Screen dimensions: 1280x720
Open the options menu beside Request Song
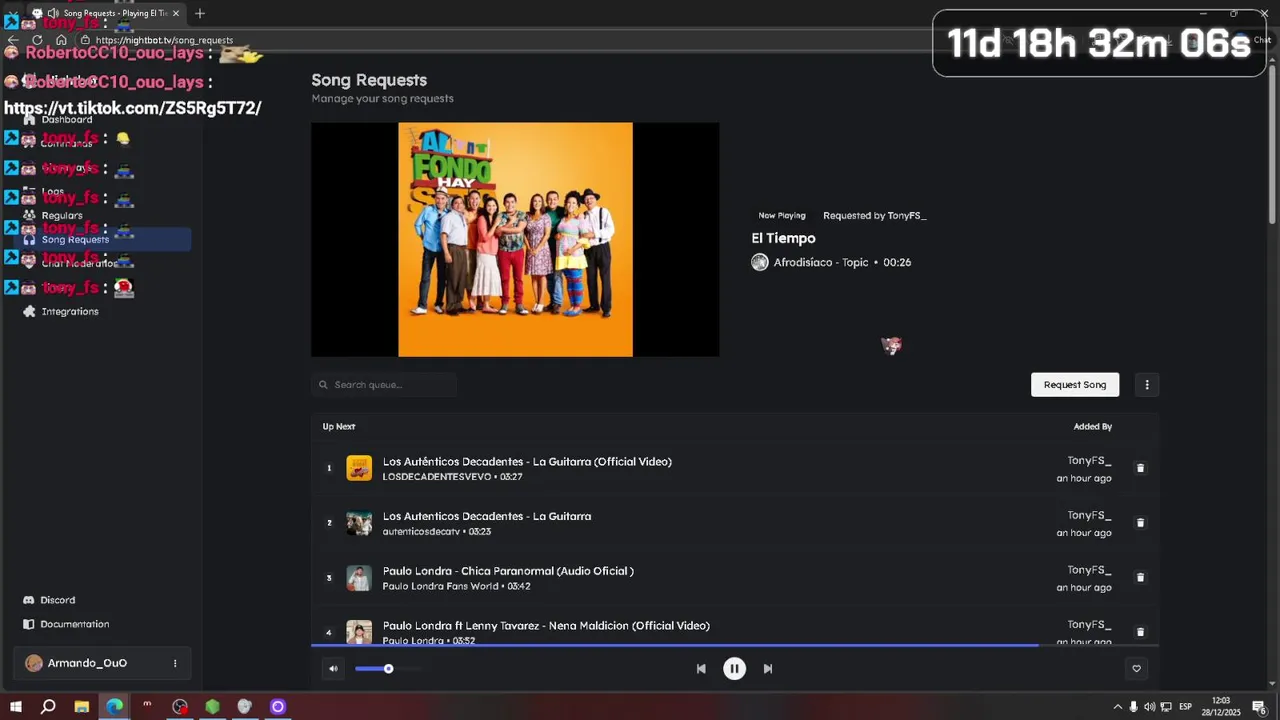tap(1147, 385)
